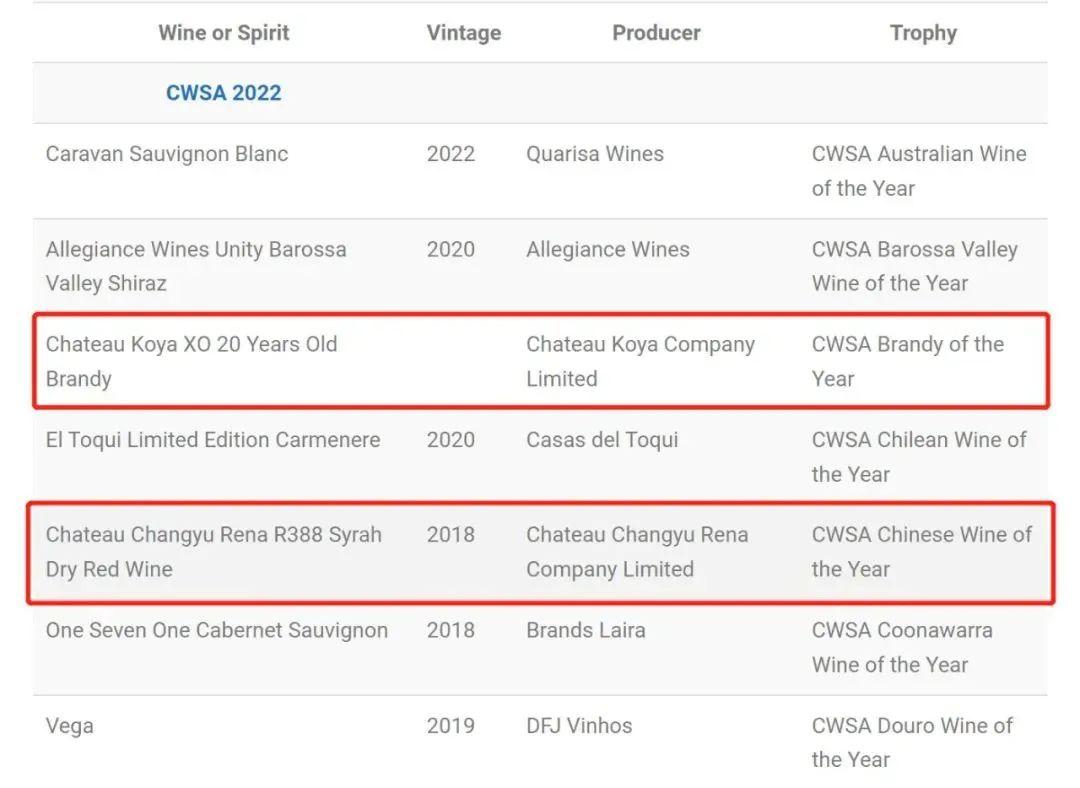Click the Vintage column header
Image resolution: width=1080 pixels, height=788 pixels.
[x=463, y=33]
